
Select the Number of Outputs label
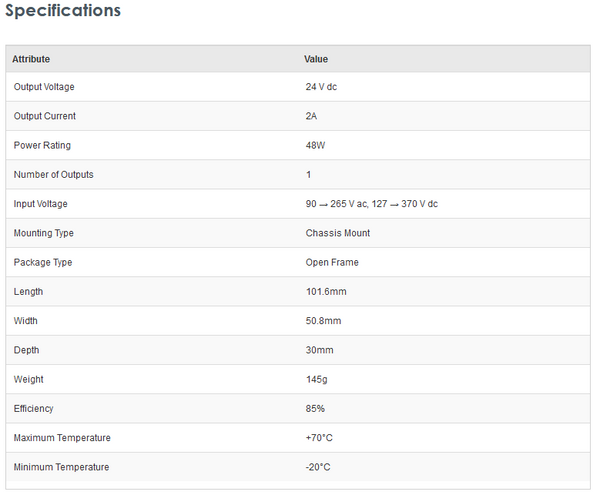coord(54,175)
